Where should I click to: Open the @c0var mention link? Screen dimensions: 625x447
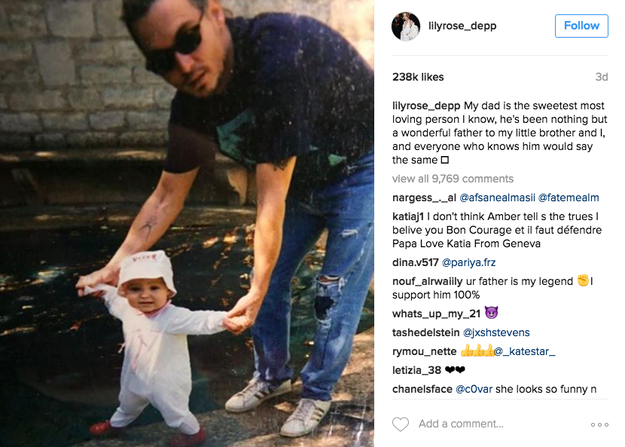click(474, 389)
